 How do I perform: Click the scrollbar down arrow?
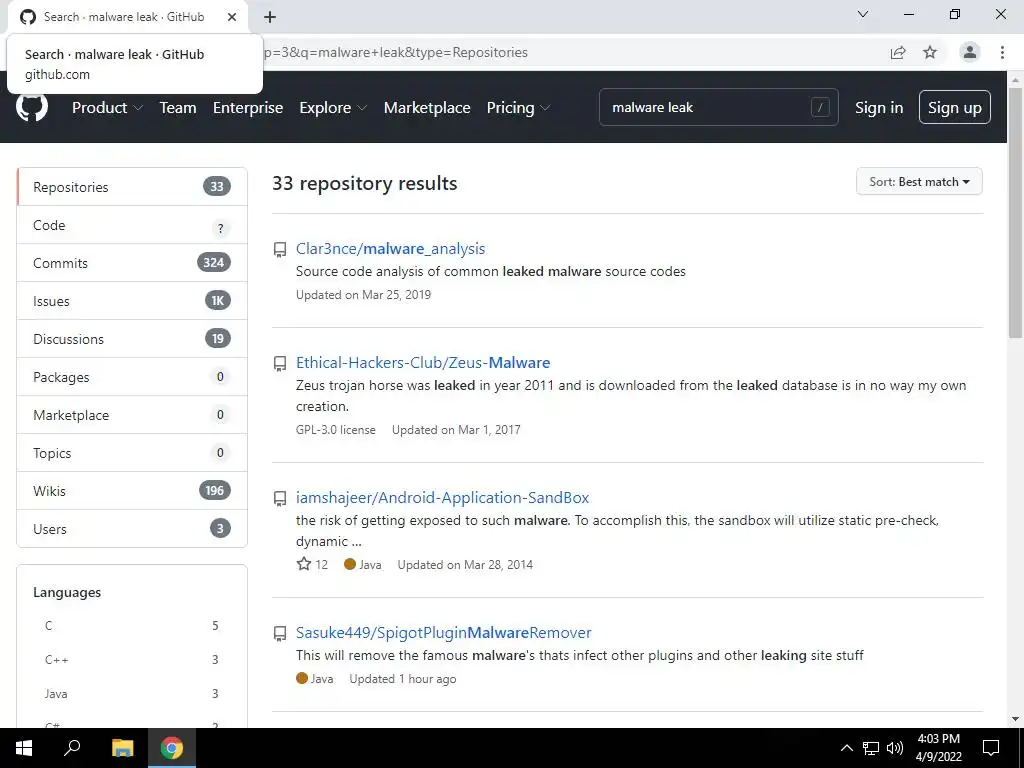1016,719
